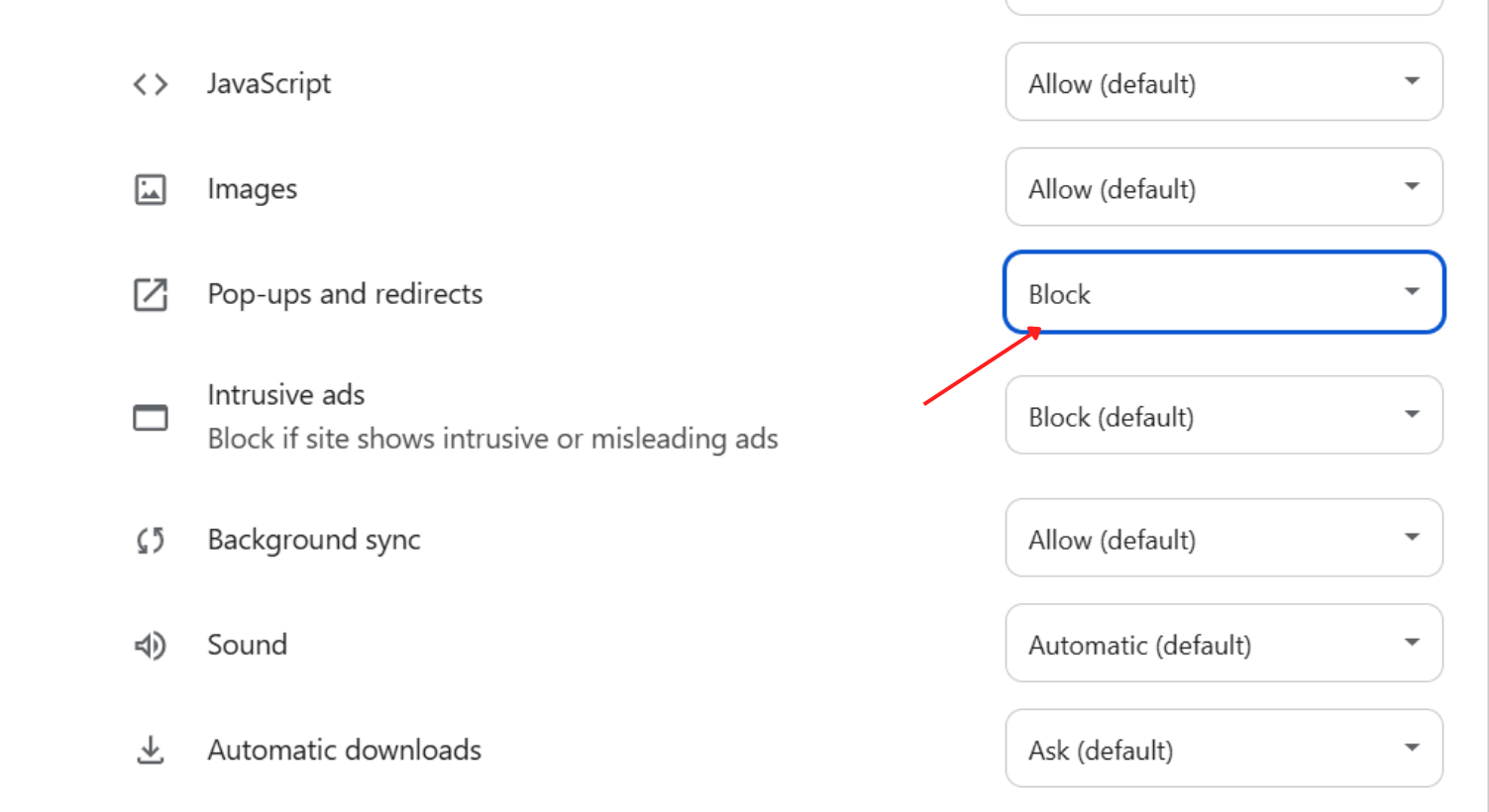Open the JavaScript permission dropdown

coord(1223,83)
